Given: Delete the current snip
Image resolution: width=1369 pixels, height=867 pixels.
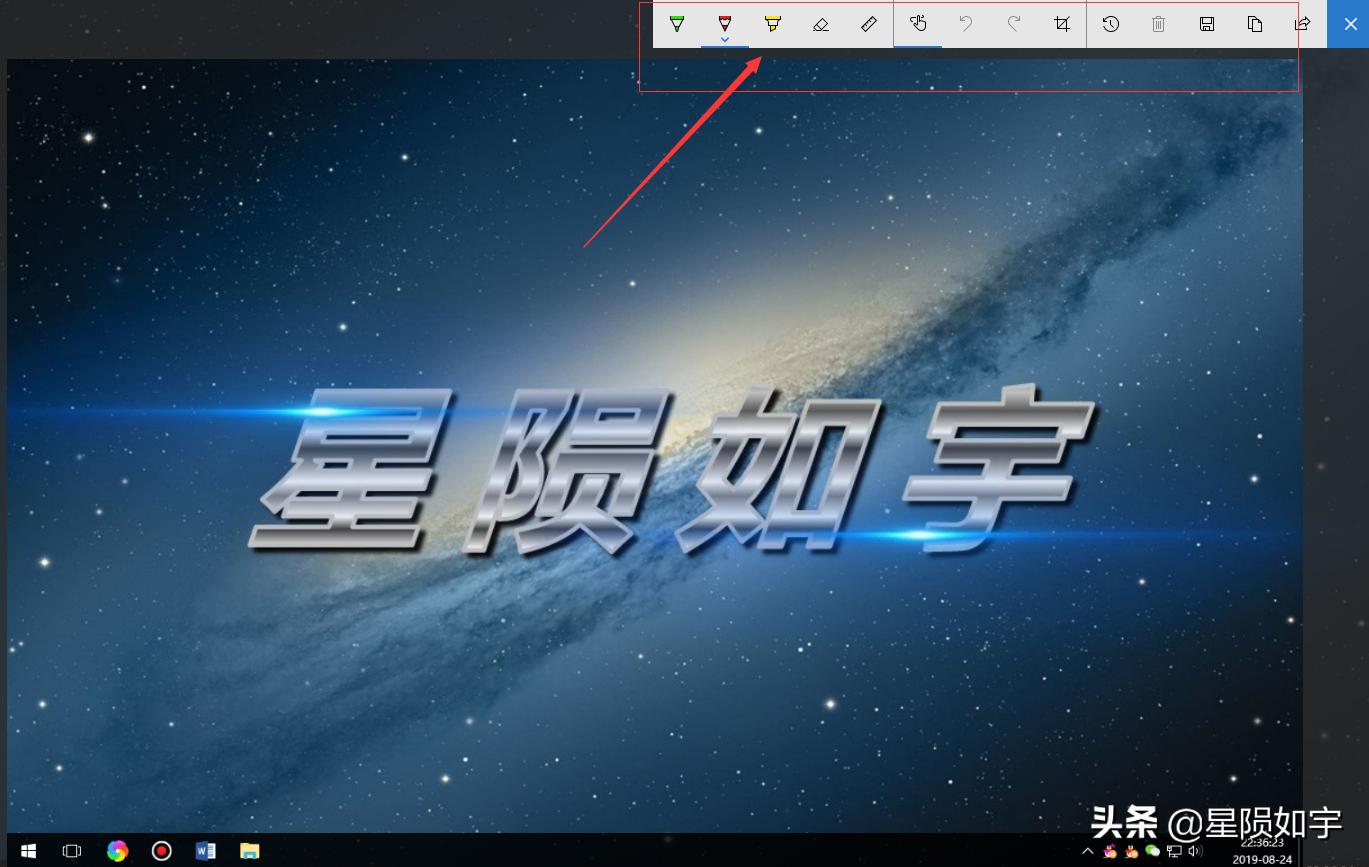Looking at the screenshot, I should tap(1158, 24).
